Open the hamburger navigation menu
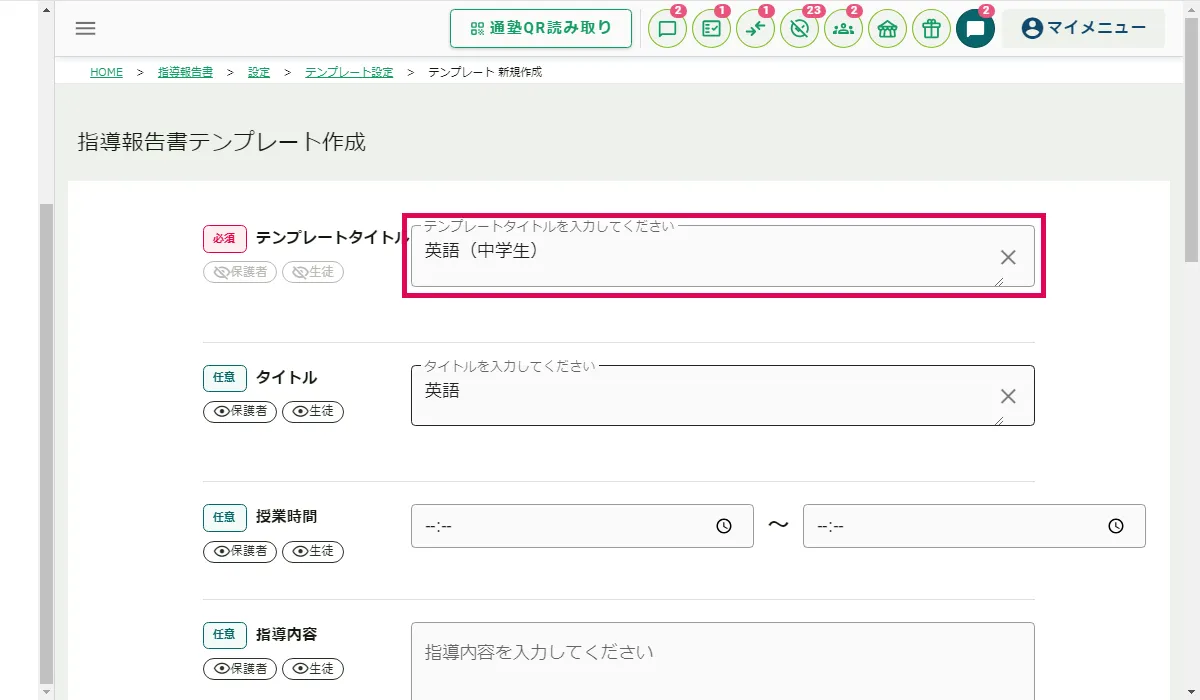The height and width of the screenshot is (700, 1200). click(86, 28)
